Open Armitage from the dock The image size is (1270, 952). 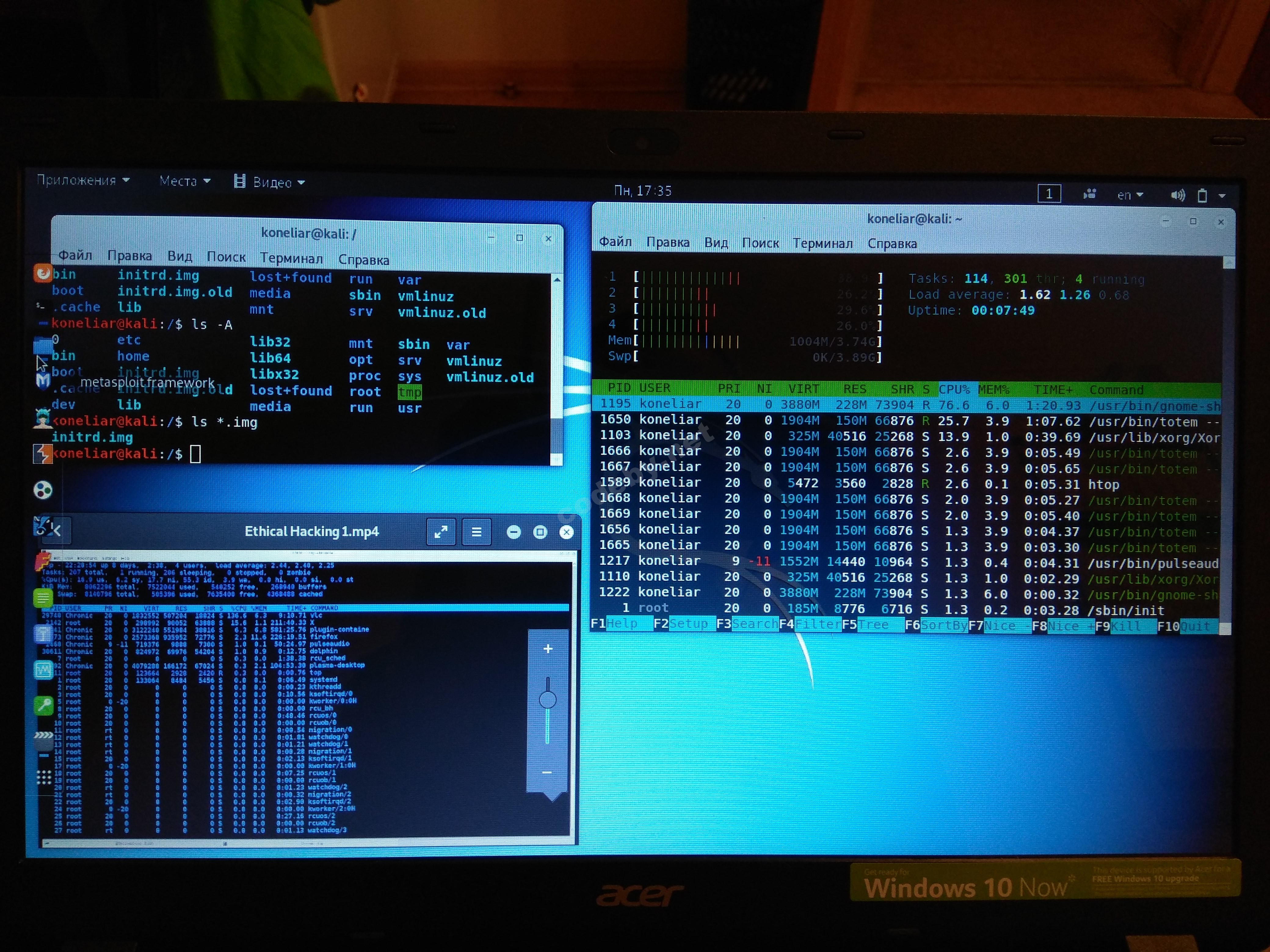click(43, 418)
